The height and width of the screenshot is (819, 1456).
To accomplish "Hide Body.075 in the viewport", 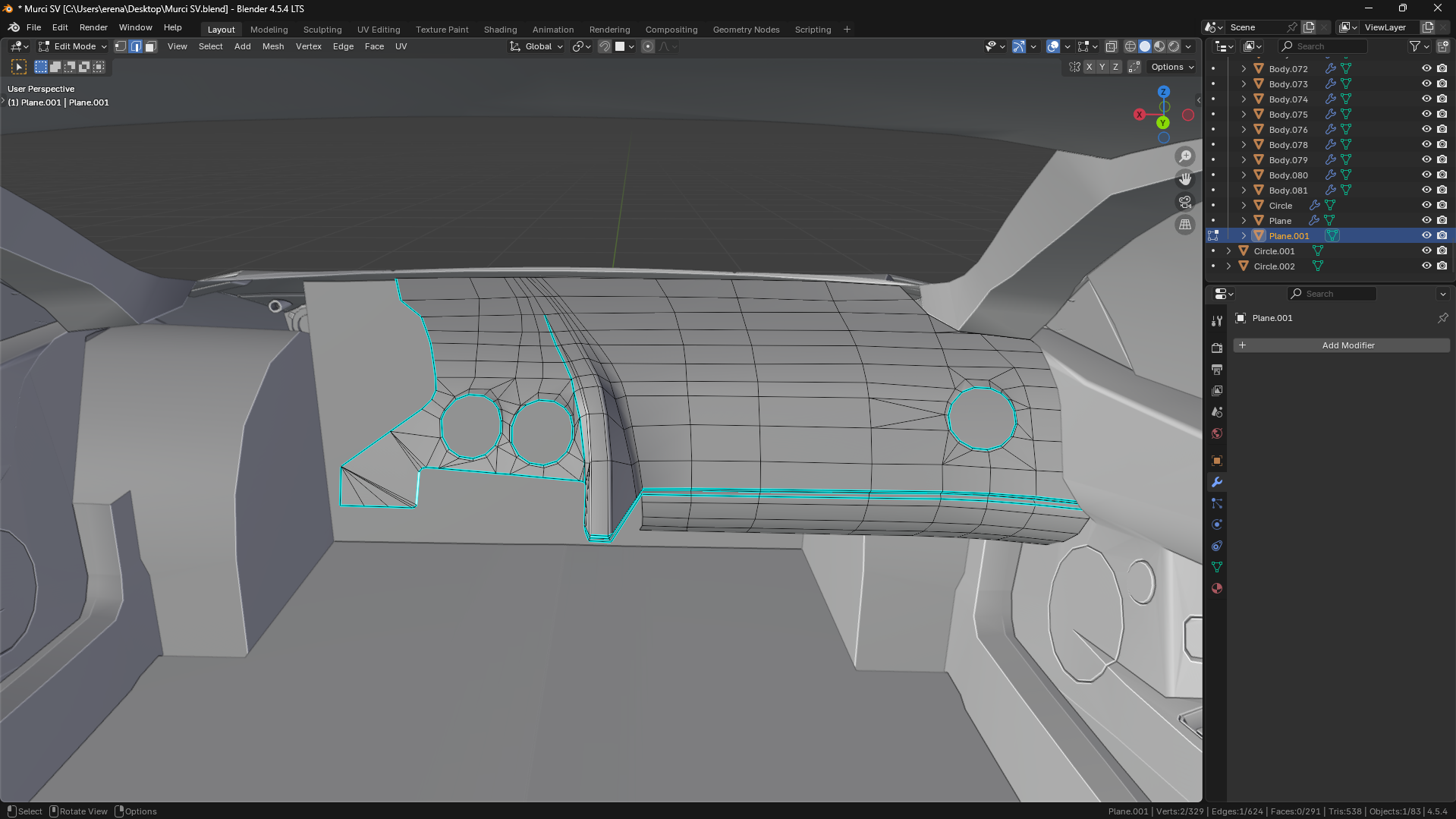I will 1426,114.
